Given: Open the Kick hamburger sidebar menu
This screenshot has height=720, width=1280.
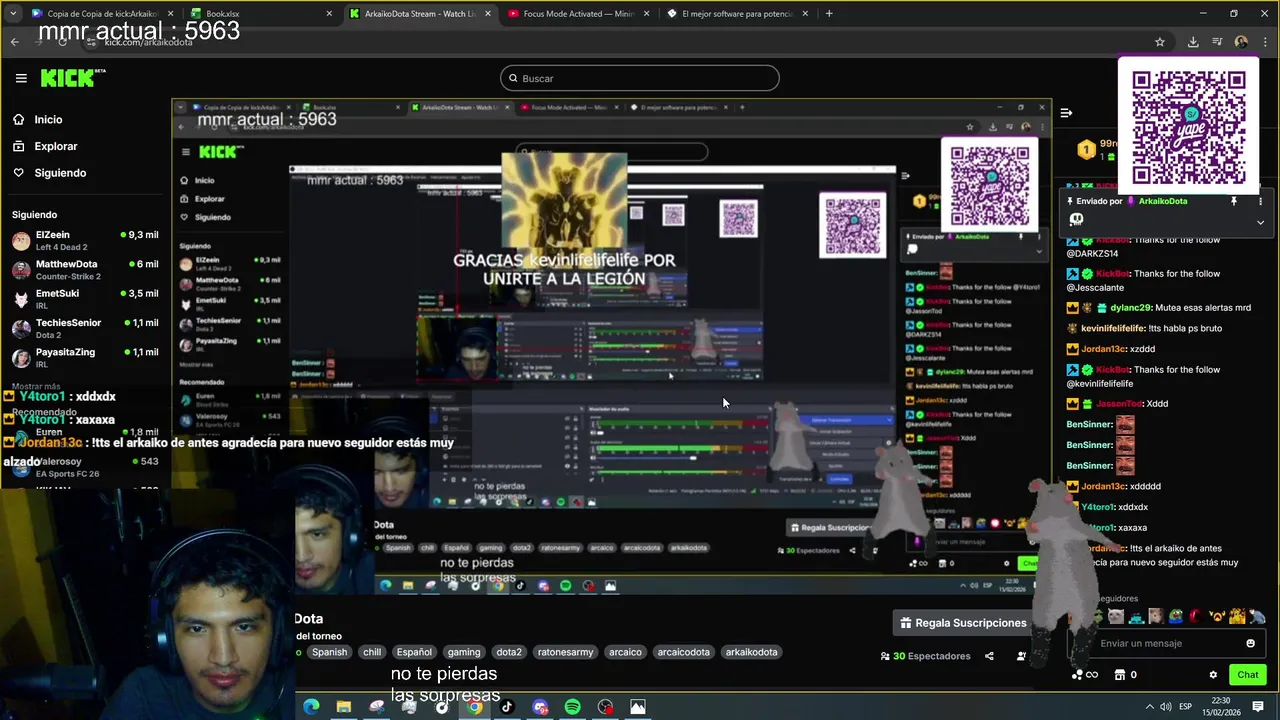Looking at the screenshot, I should point(21,78).
